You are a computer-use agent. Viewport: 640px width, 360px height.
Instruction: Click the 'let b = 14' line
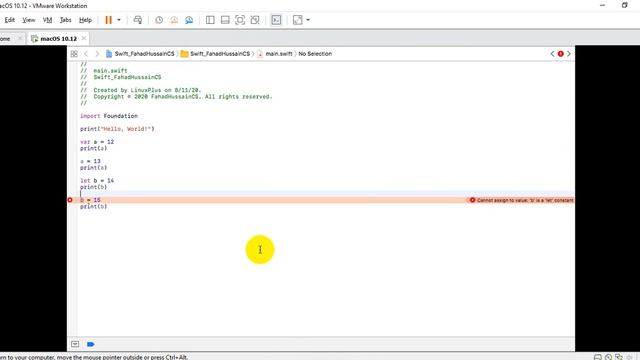point(97,180)
